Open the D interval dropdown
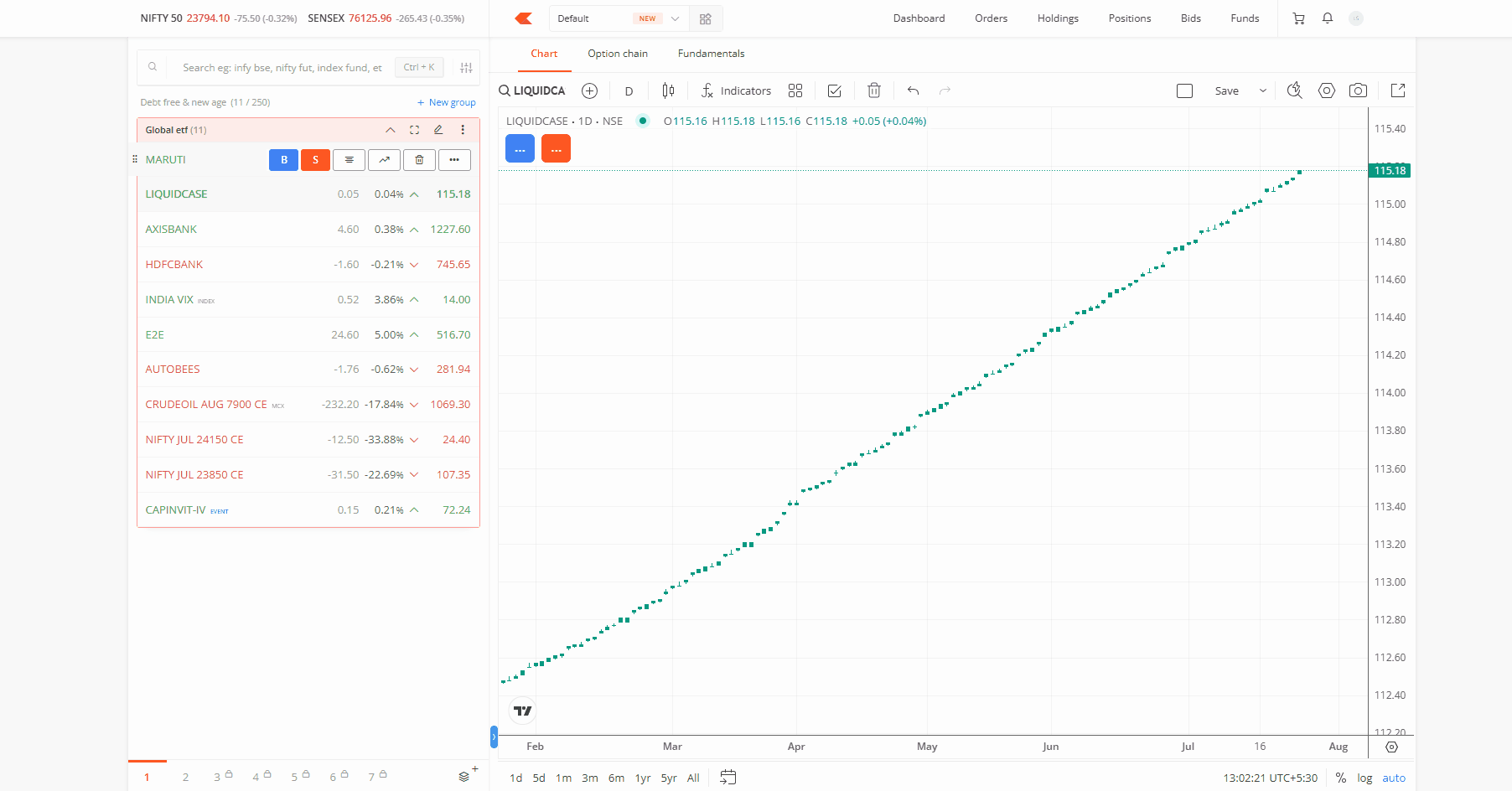 tap(629, 90)
